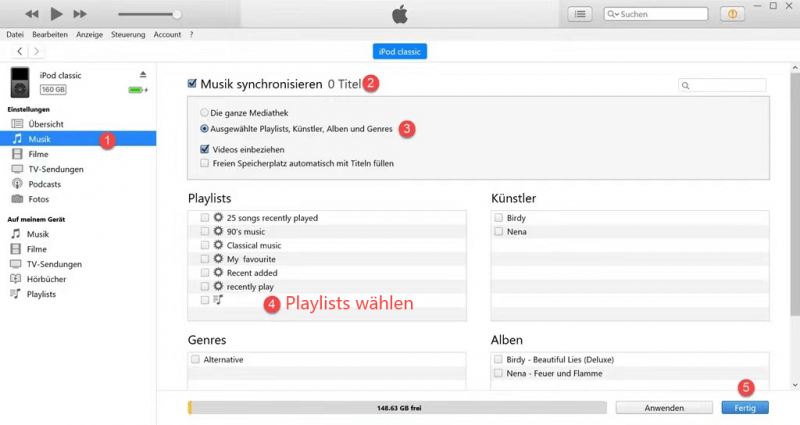This screenshot has width=800, height=425.
Task: Click the volume slider knob
Action: pos(177,14)
